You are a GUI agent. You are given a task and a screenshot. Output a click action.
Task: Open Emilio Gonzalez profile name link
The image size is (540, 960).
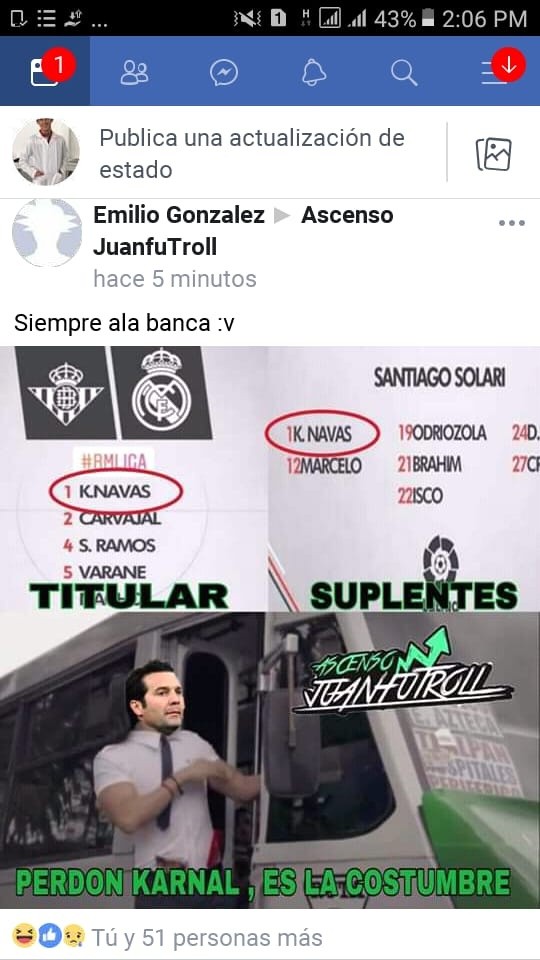tap(179, 215)
